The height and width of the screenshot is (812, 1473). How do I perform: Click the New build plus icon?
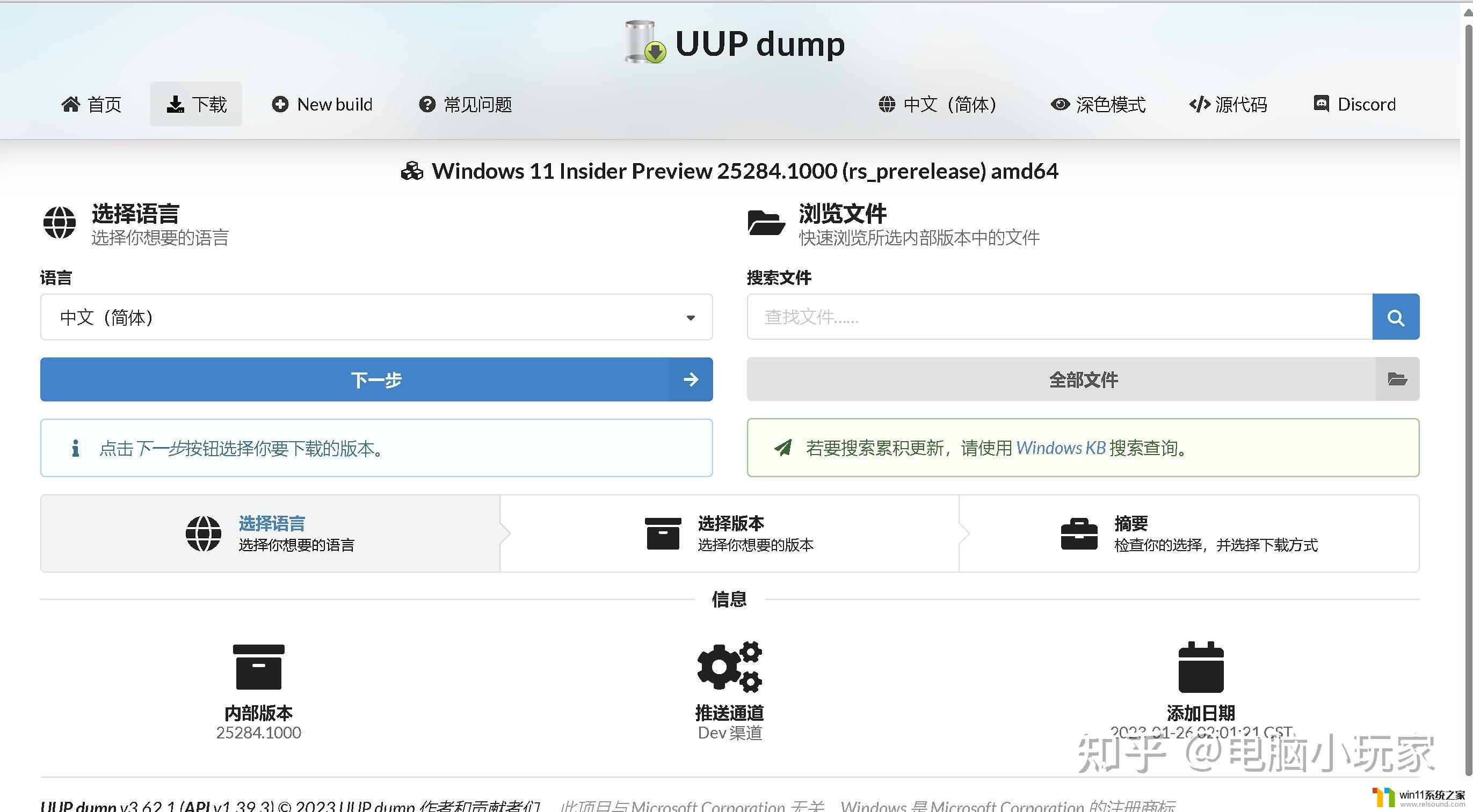[280, 104]
